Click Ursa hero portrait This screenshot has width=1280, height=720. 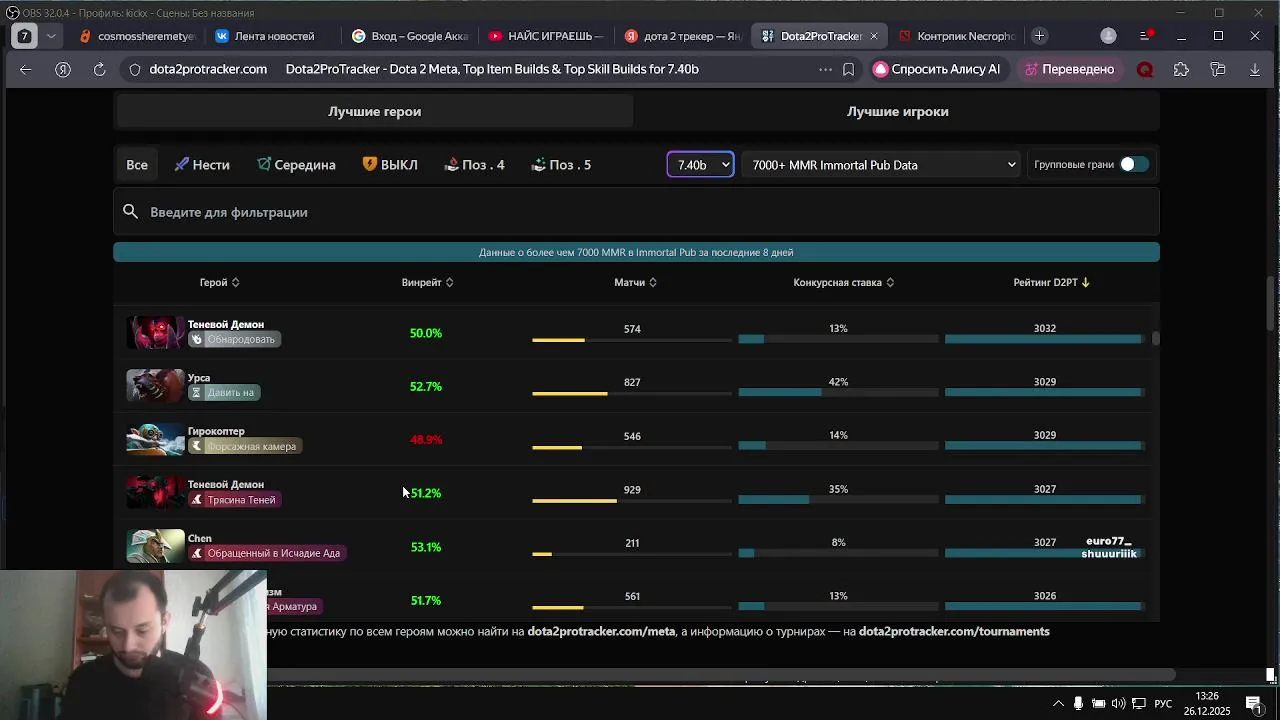click(x=155, y=386)
